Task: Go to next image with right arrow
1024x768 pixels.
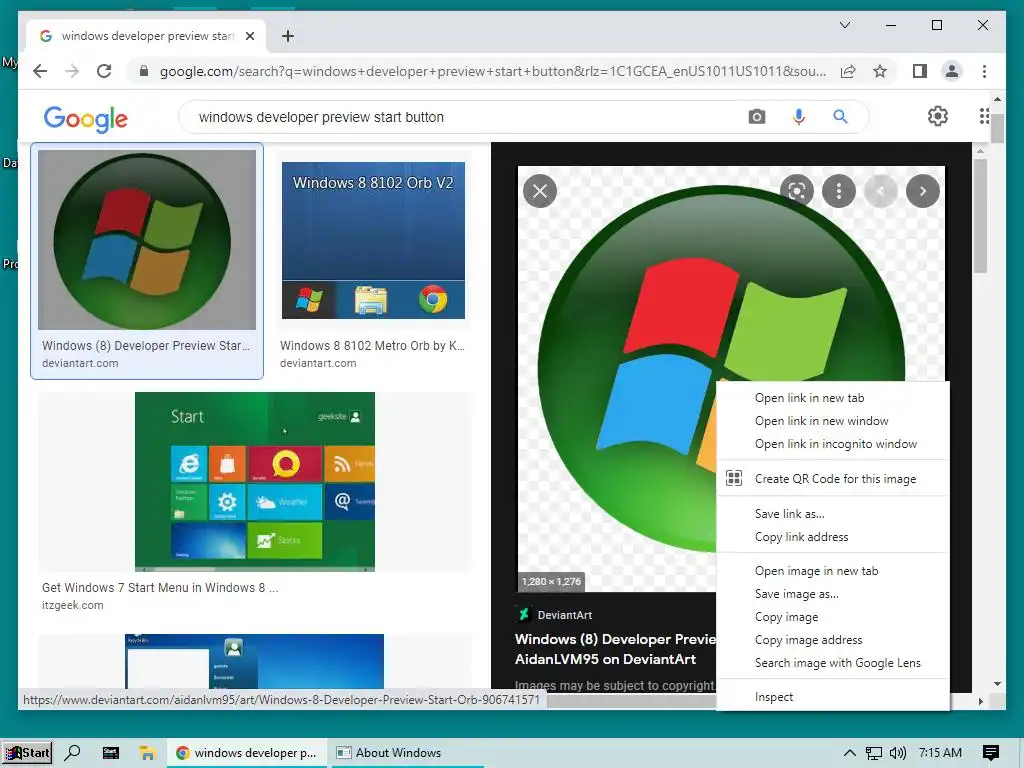Action: point(922,191)
